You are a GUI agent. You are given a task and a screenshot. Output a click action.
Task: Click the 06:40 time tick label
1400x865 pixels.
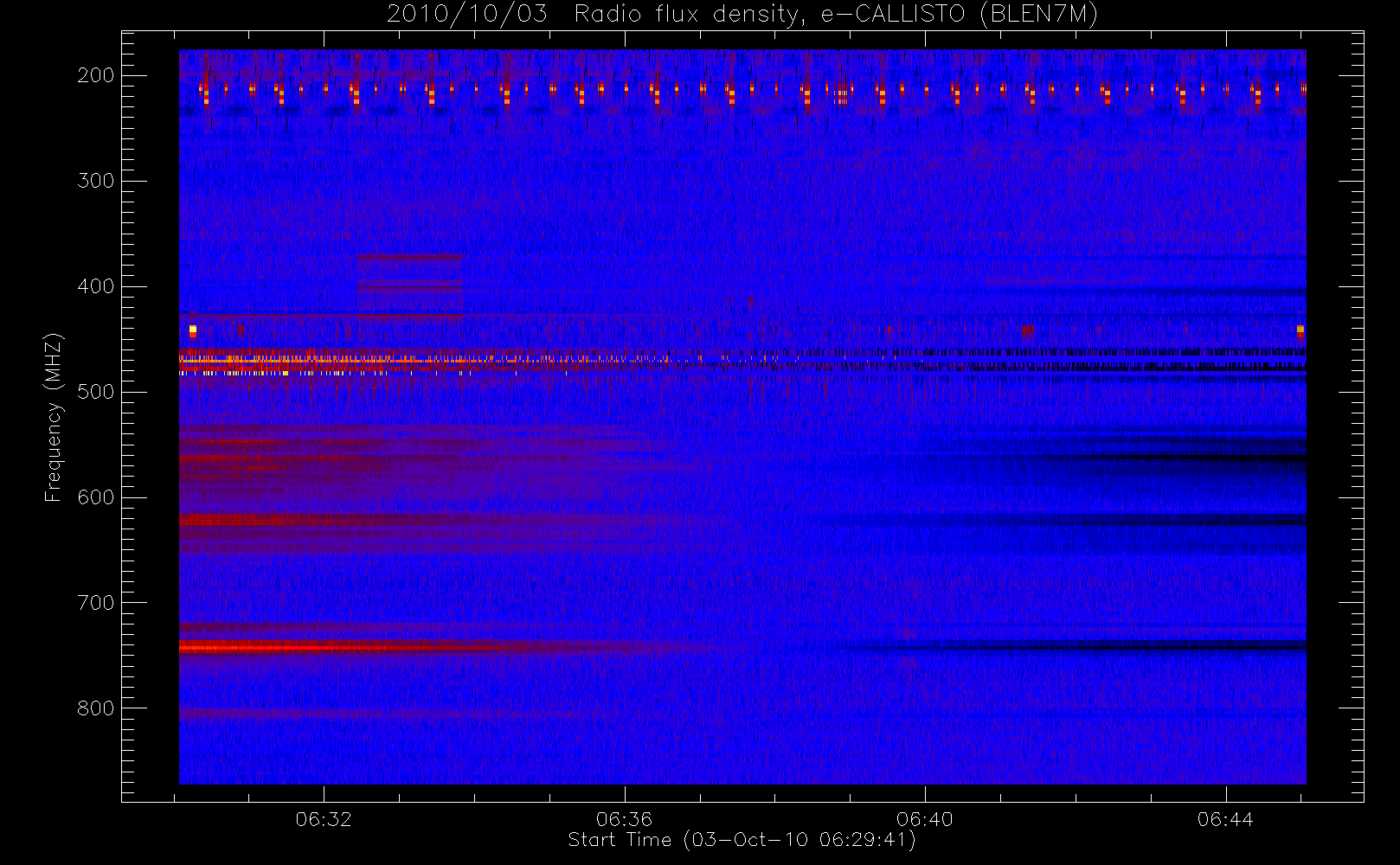pos(924,819)
